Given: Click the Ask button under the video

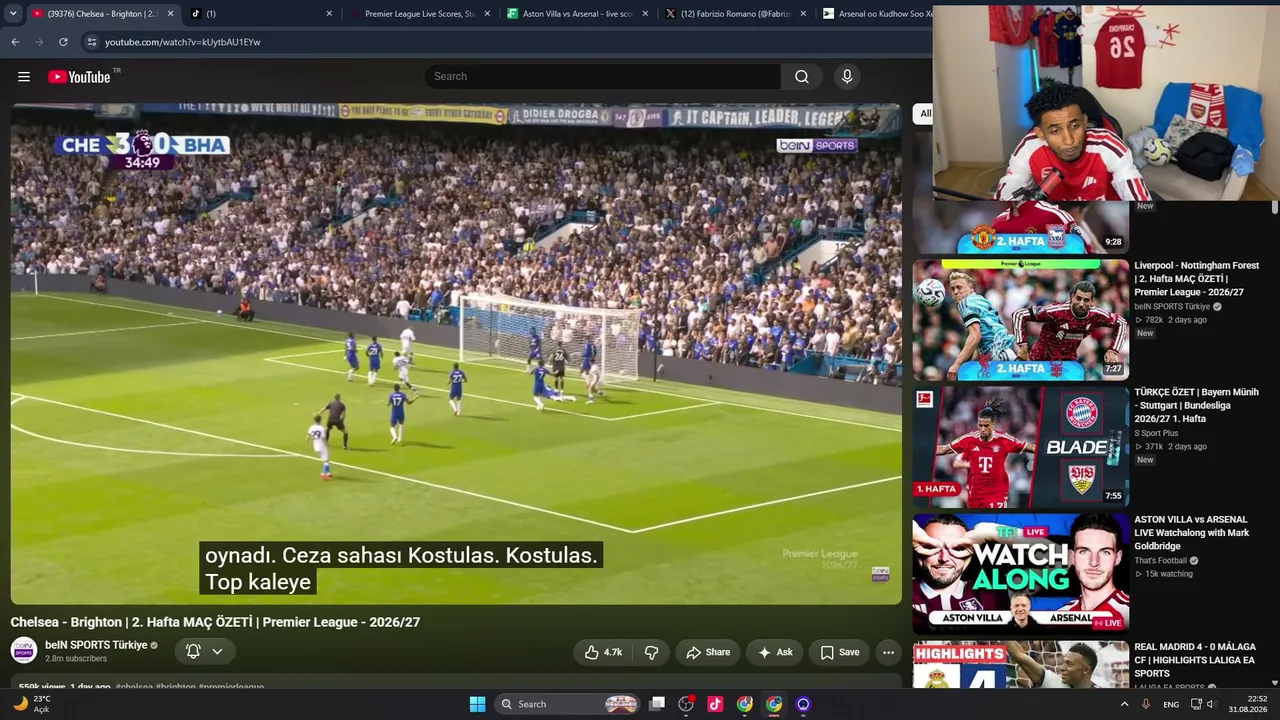Looking at the screenshot, I should click(775, 652).
